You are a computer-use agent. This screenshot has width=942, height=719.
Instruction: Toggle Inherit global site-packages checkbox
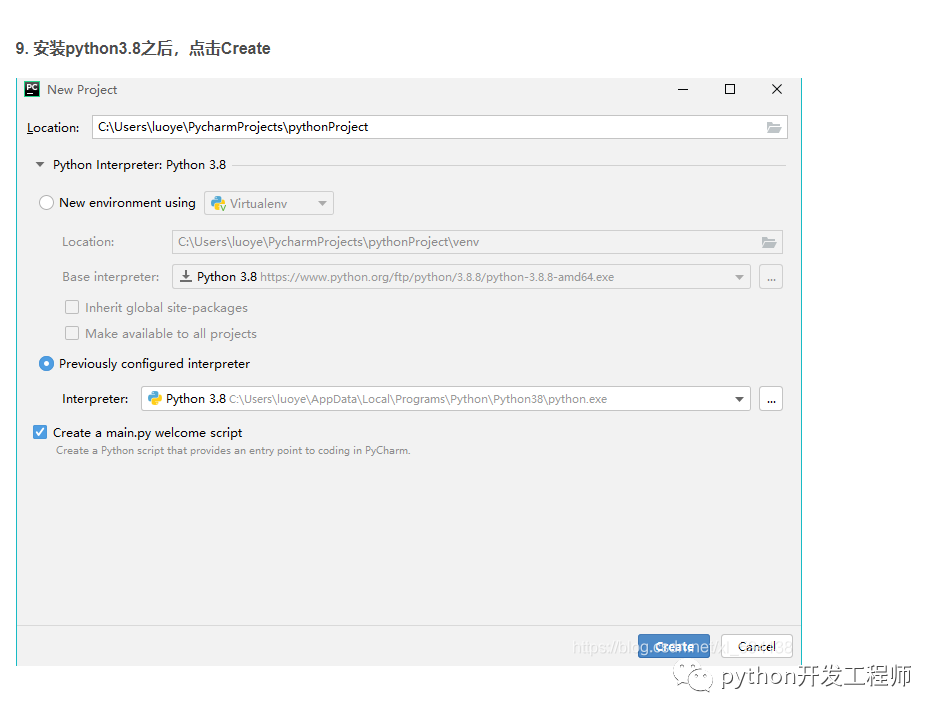pyautogui.click(x=72, y=308)
